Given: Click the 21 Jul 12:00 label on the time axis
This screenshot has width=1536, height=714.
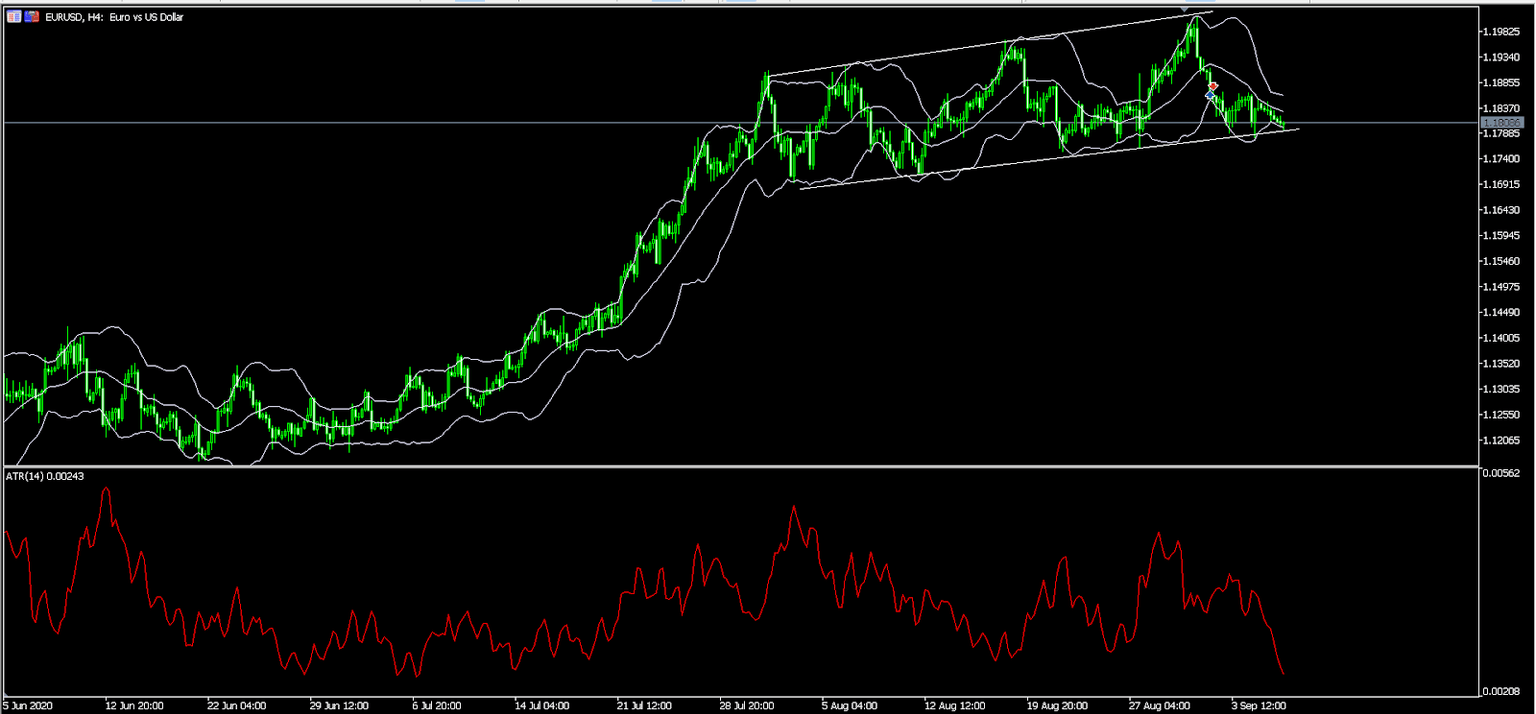Looking at the screenshot, I should 643,704.
